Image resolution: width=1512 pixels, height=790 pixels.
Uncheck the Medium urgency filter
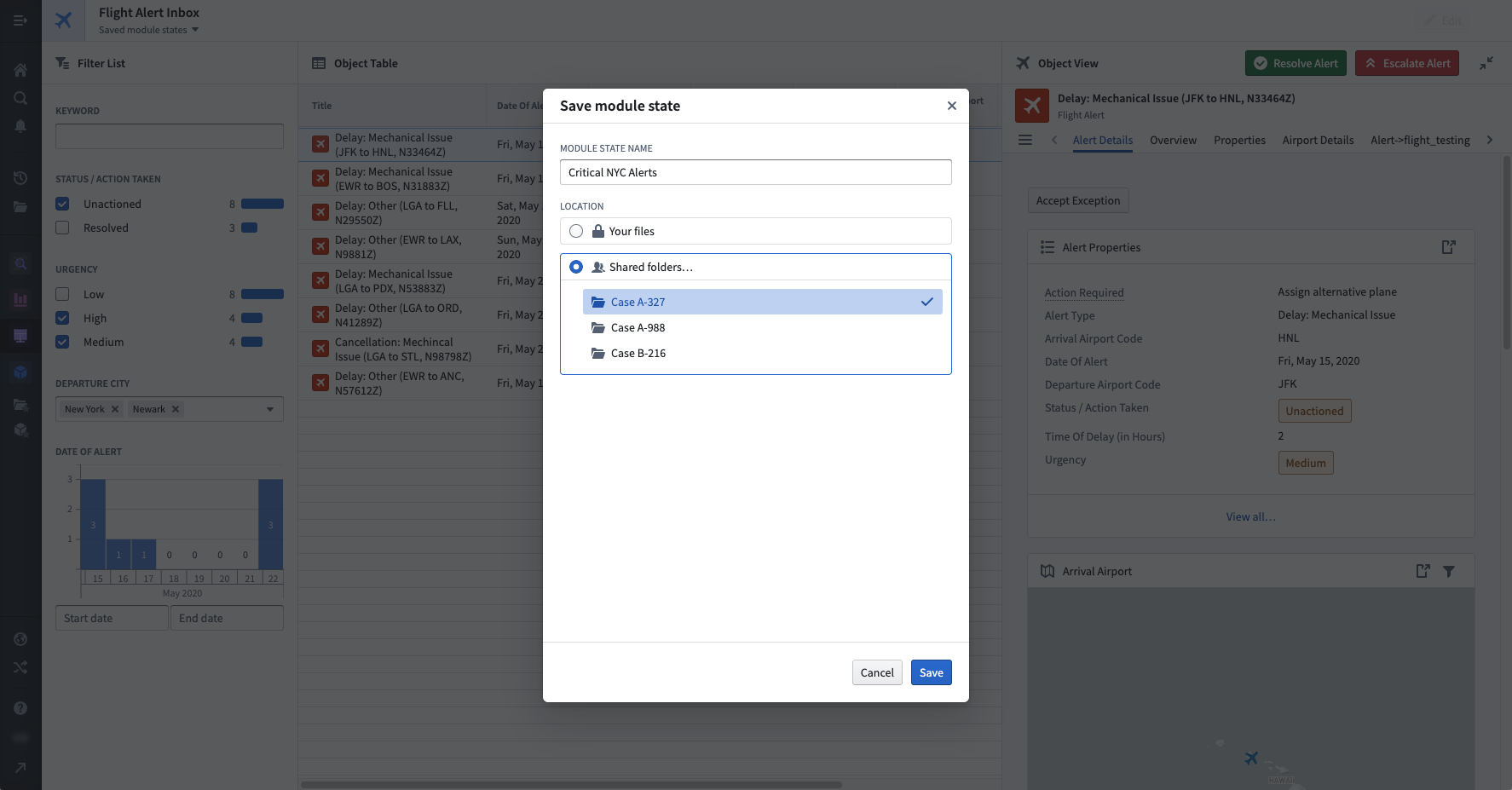pyautogui.click(x=62, y=342)
